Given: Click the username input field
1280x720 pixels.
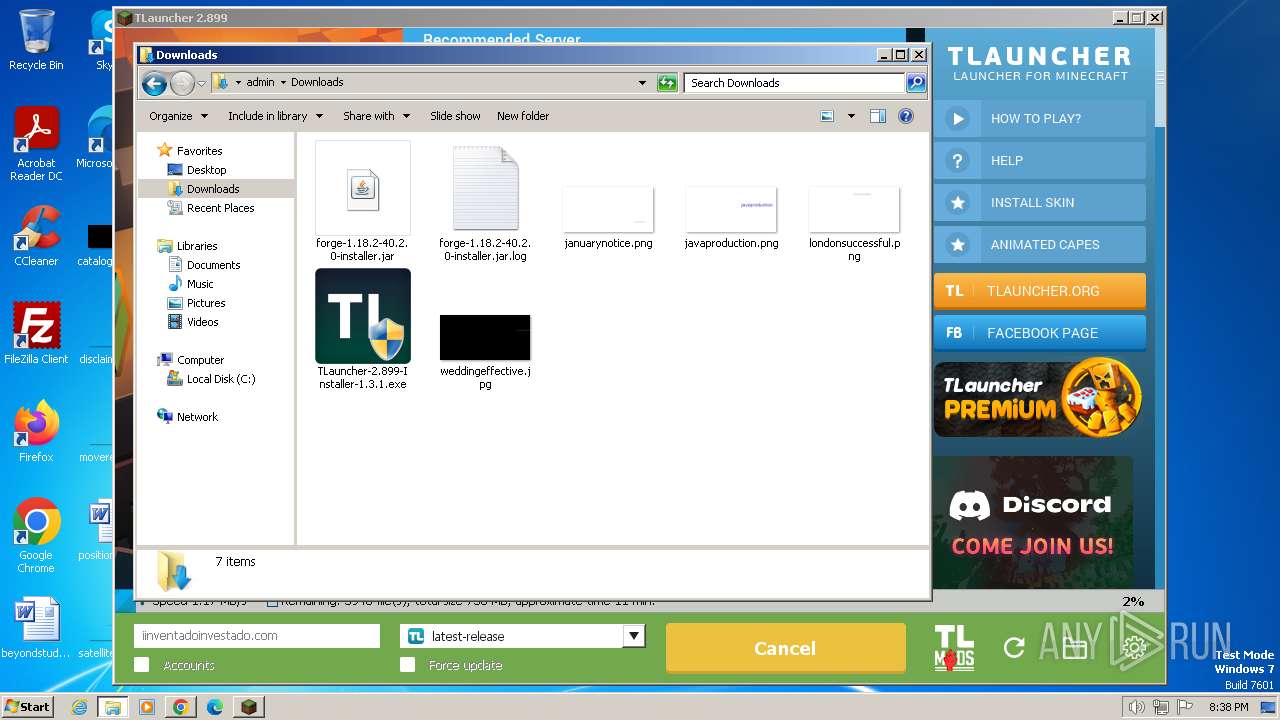Looking at the screenshot, I should (257, 636).
